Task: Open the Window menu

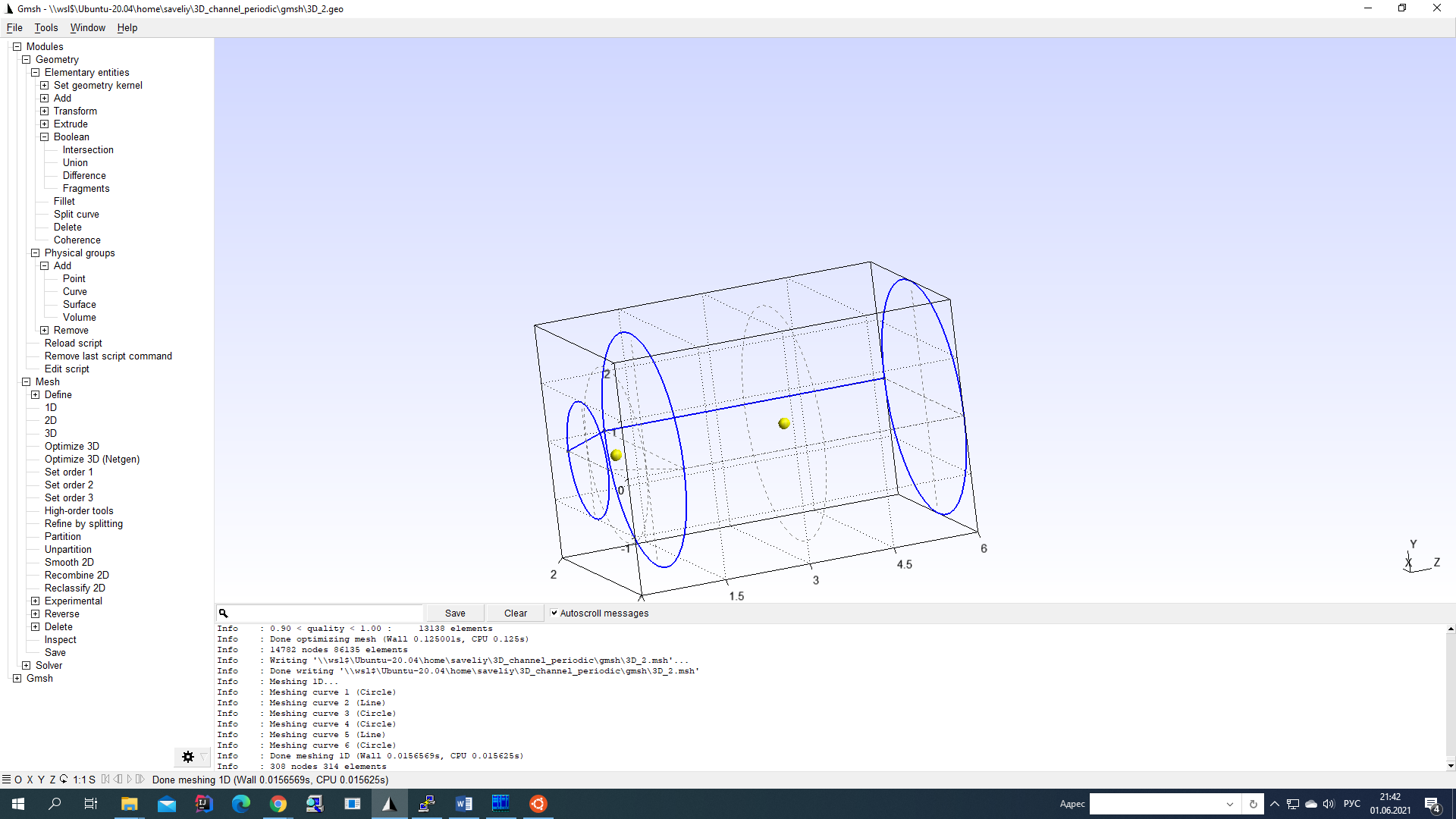Action: click(x=87, y=28)
